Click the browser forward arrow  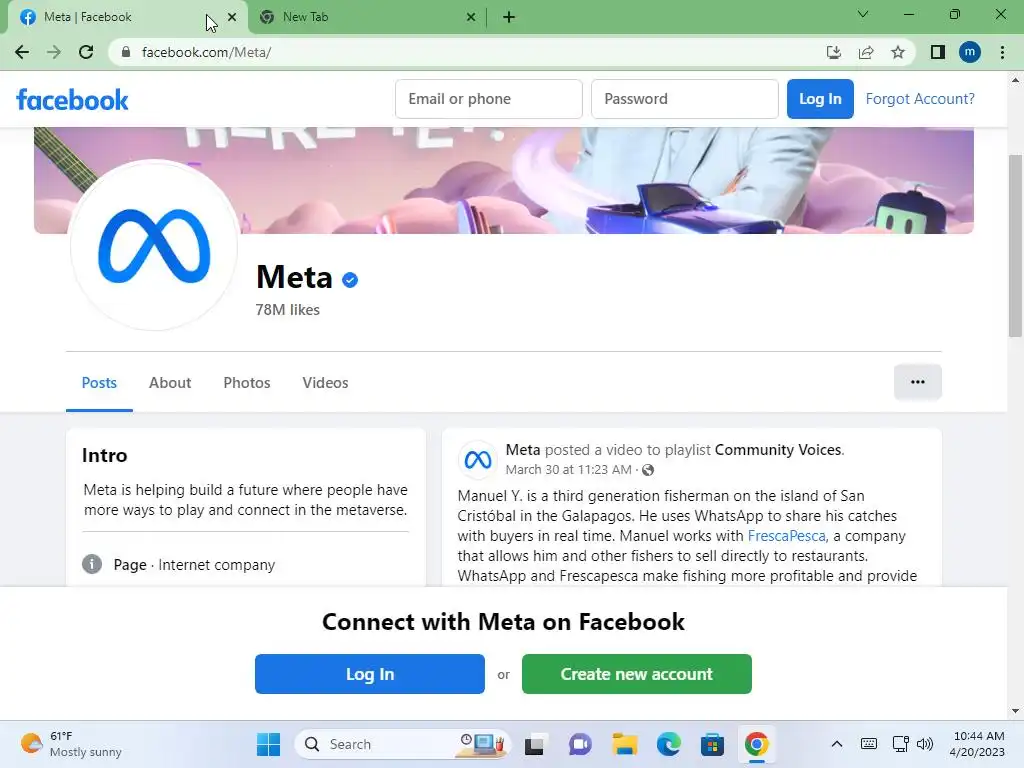[x=54, y=52]
